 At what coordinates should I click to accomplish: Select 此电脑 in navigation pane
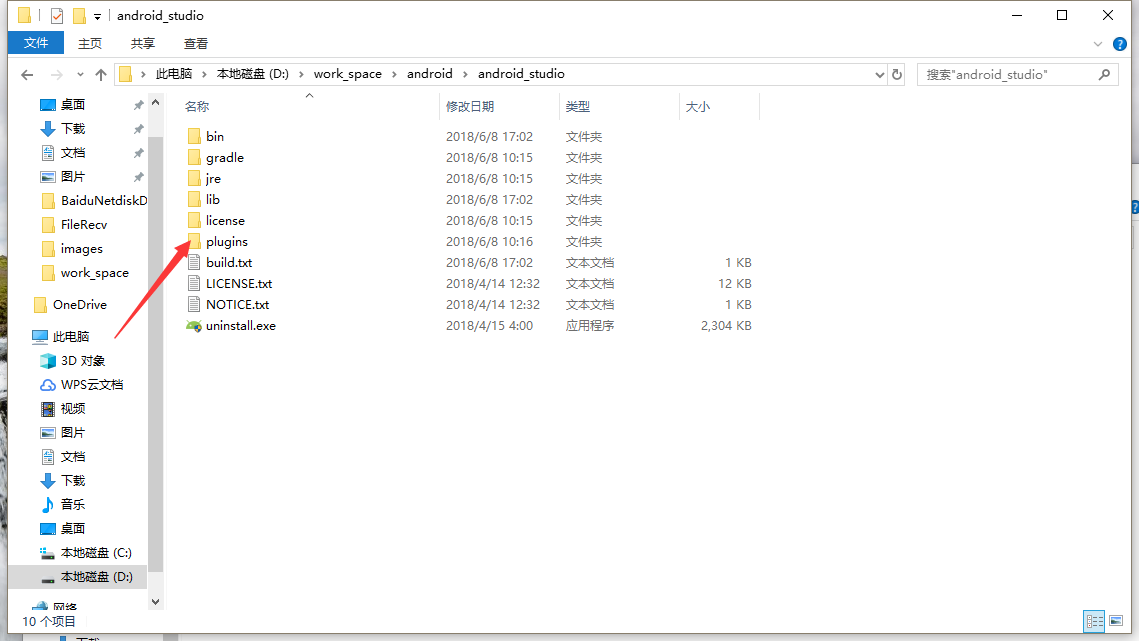click(x=70, y=336)
